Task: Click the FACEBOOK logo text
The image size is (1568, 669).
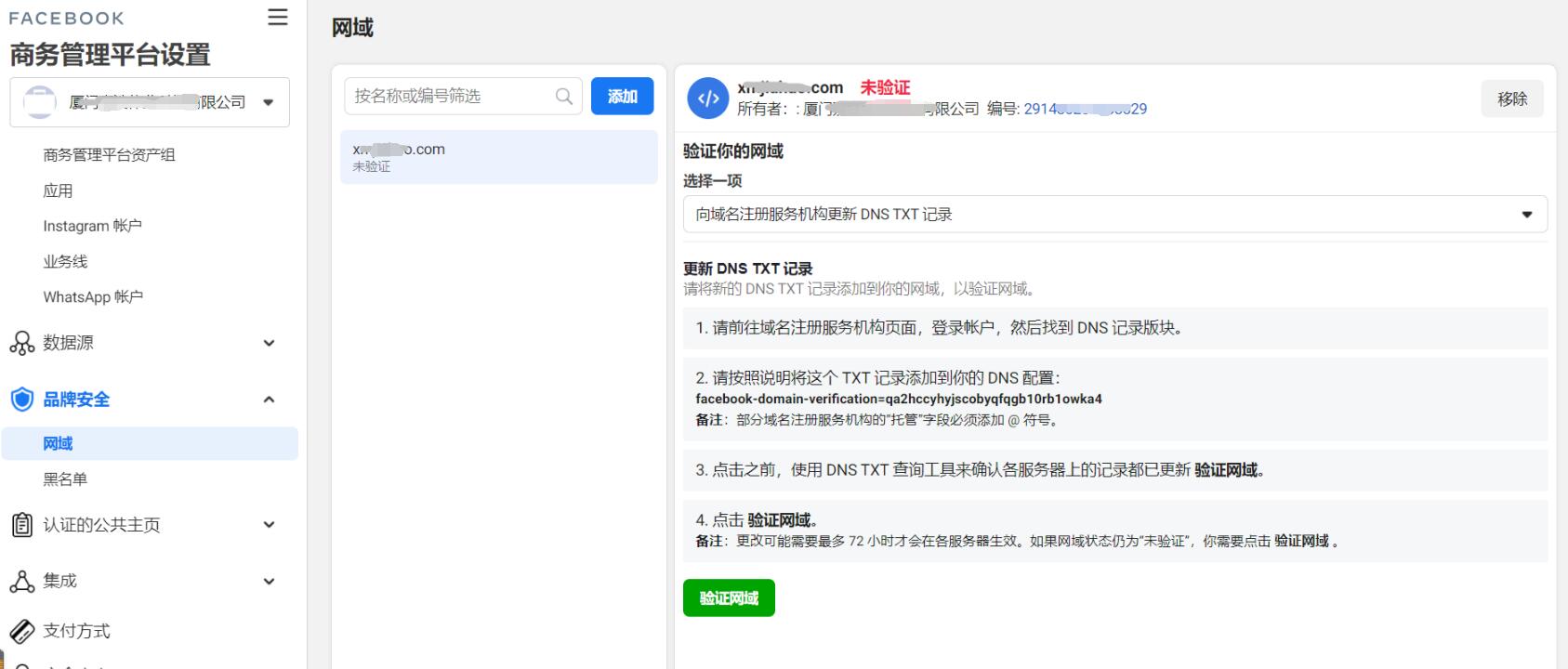Action: [x=66, y=19]
